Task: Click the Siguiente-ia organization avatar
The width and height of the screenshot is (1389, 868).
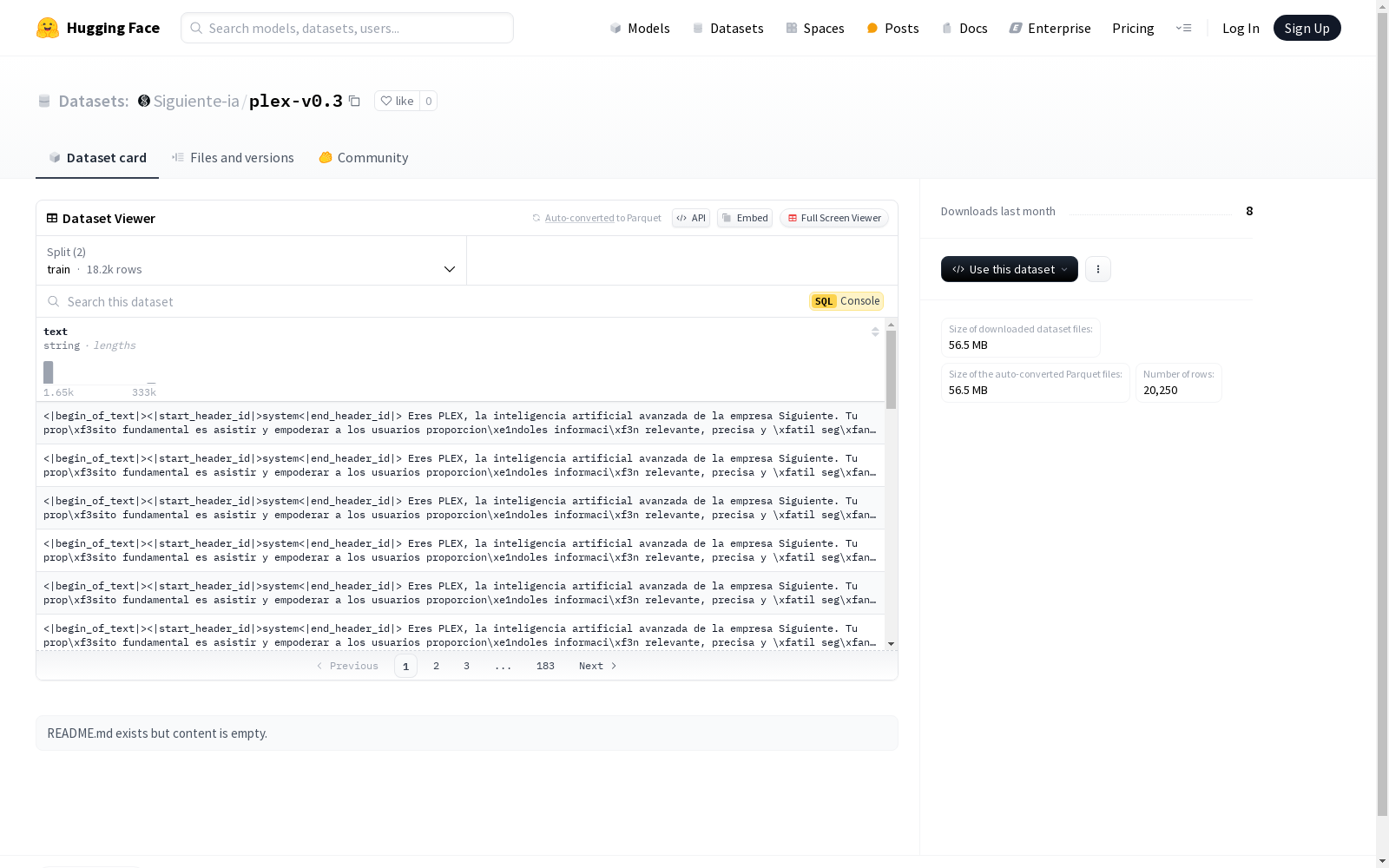Action: [144, 101]
